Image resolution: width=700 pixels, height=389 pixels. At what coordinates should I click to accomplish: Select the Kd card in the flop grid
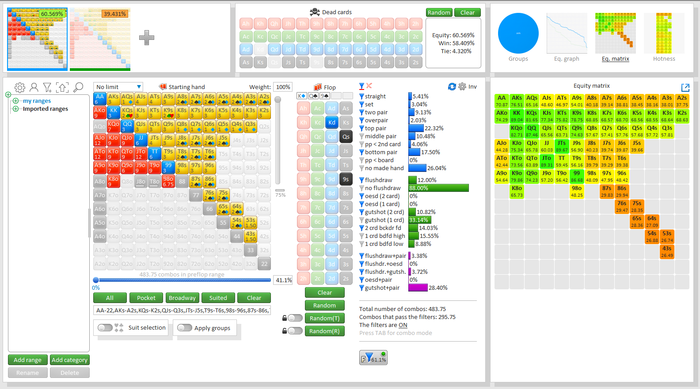pyautogui.click(x=331, y=122)
